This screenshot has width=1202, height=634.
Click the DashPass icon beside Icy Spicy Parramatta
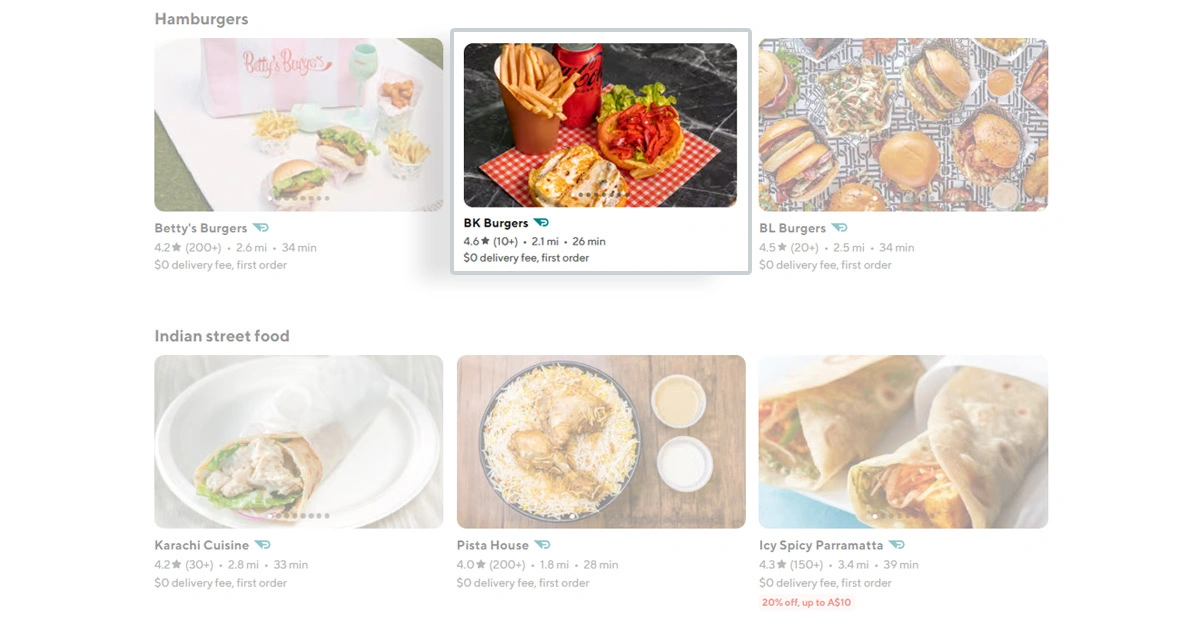point(897,545)
